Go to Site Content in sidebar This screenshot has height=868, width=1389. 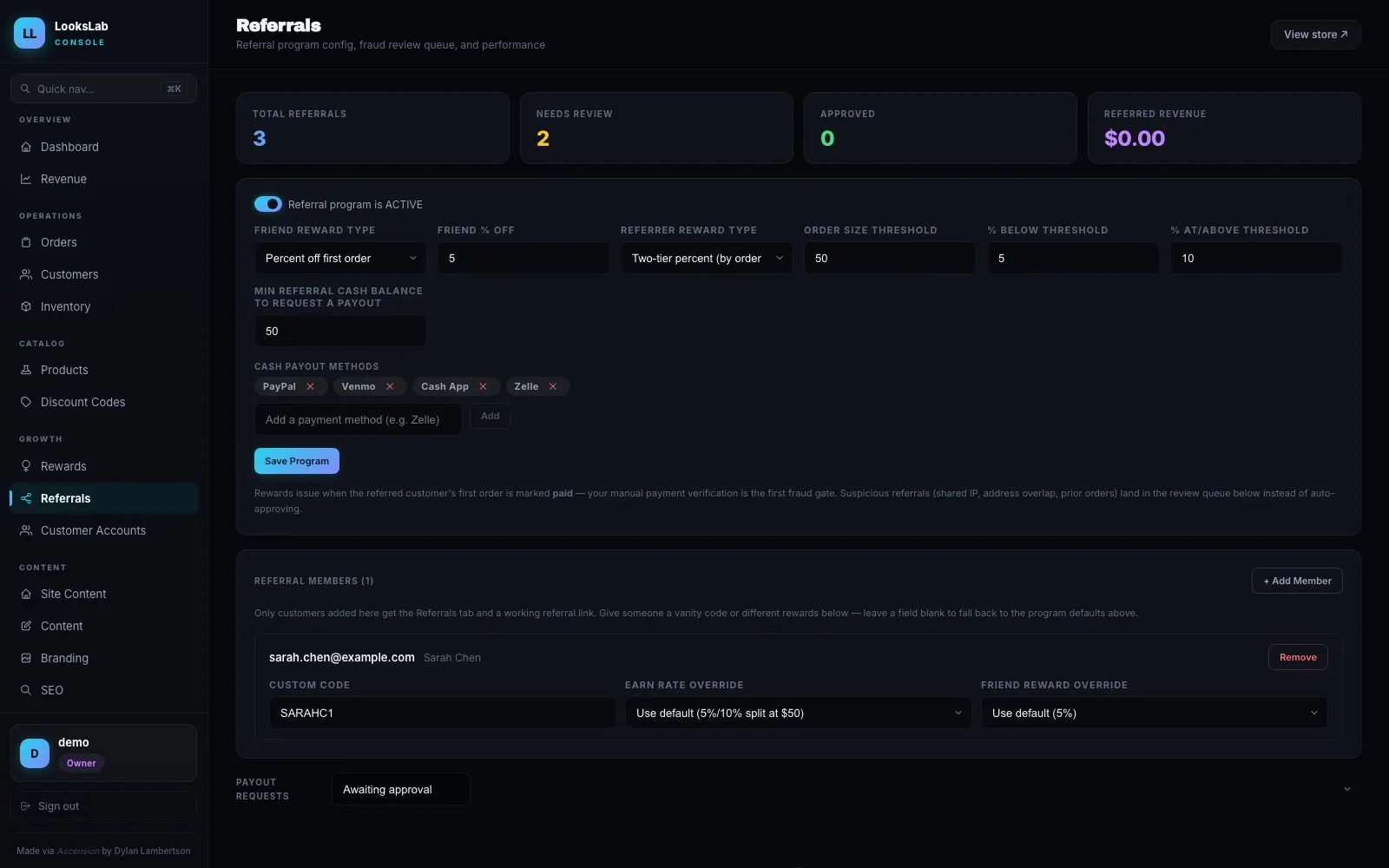coord(104,594)
